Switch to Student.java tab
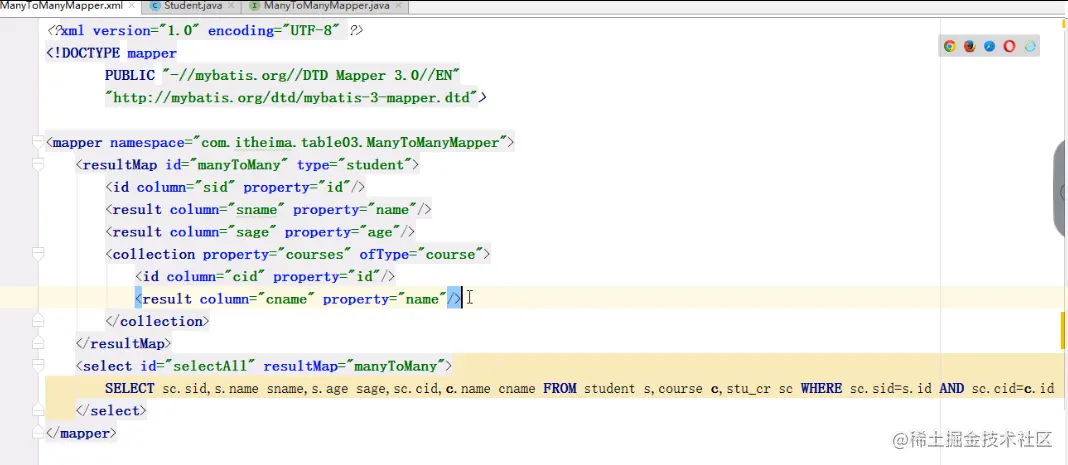Image resolution: width=1068 pixels, height=465 pixels. [192, 6]
